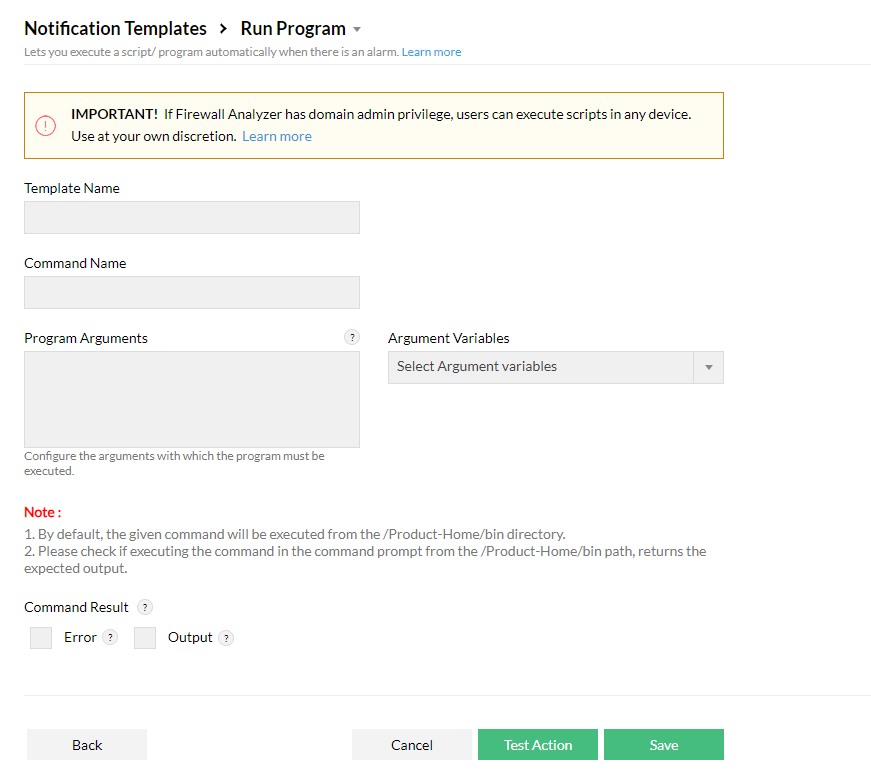Click the Template Name input field
Screen dimensions: 871x781
tap(191, 217)
